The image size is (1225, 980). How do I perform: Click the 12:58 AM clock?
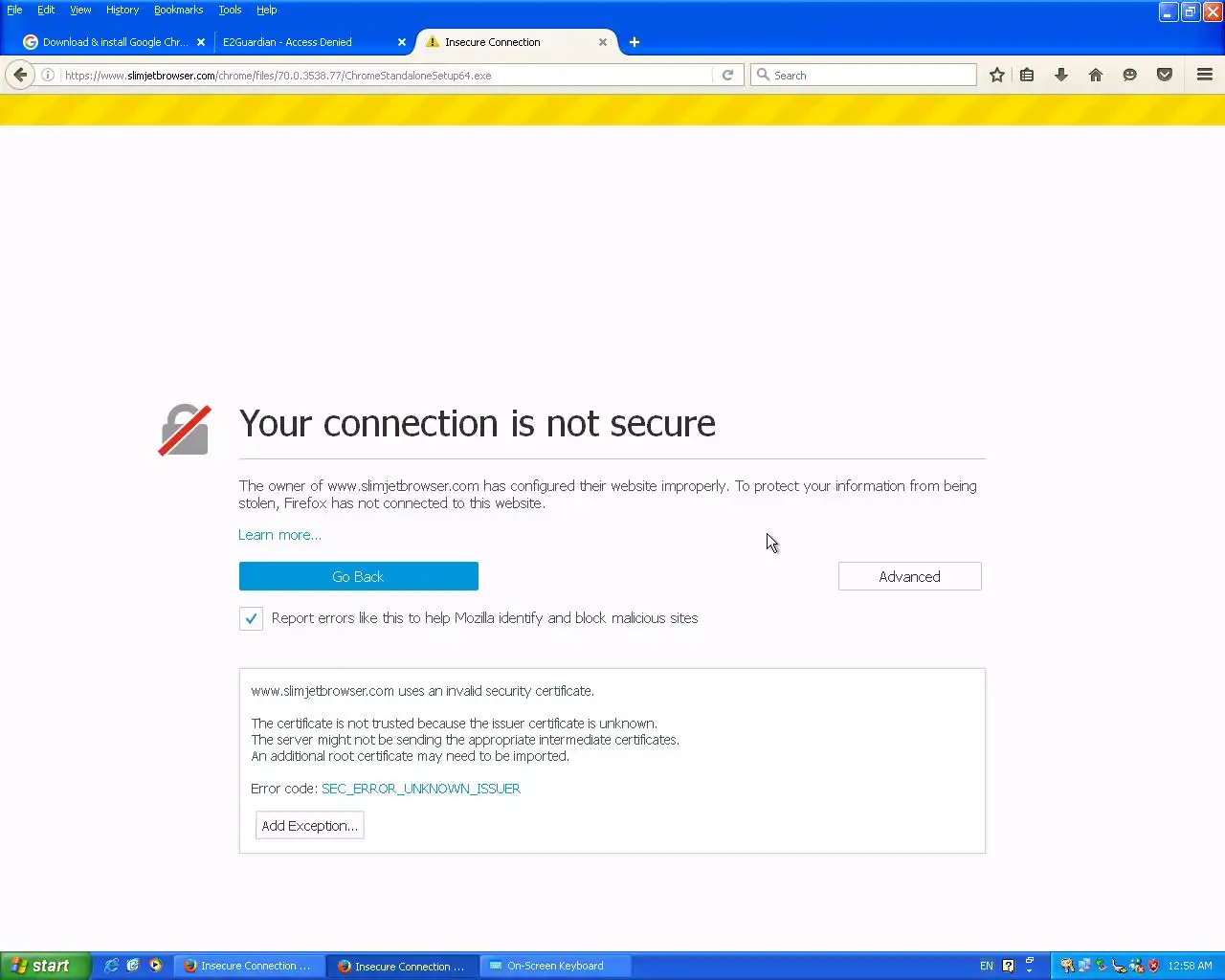tap(1190, 966)
